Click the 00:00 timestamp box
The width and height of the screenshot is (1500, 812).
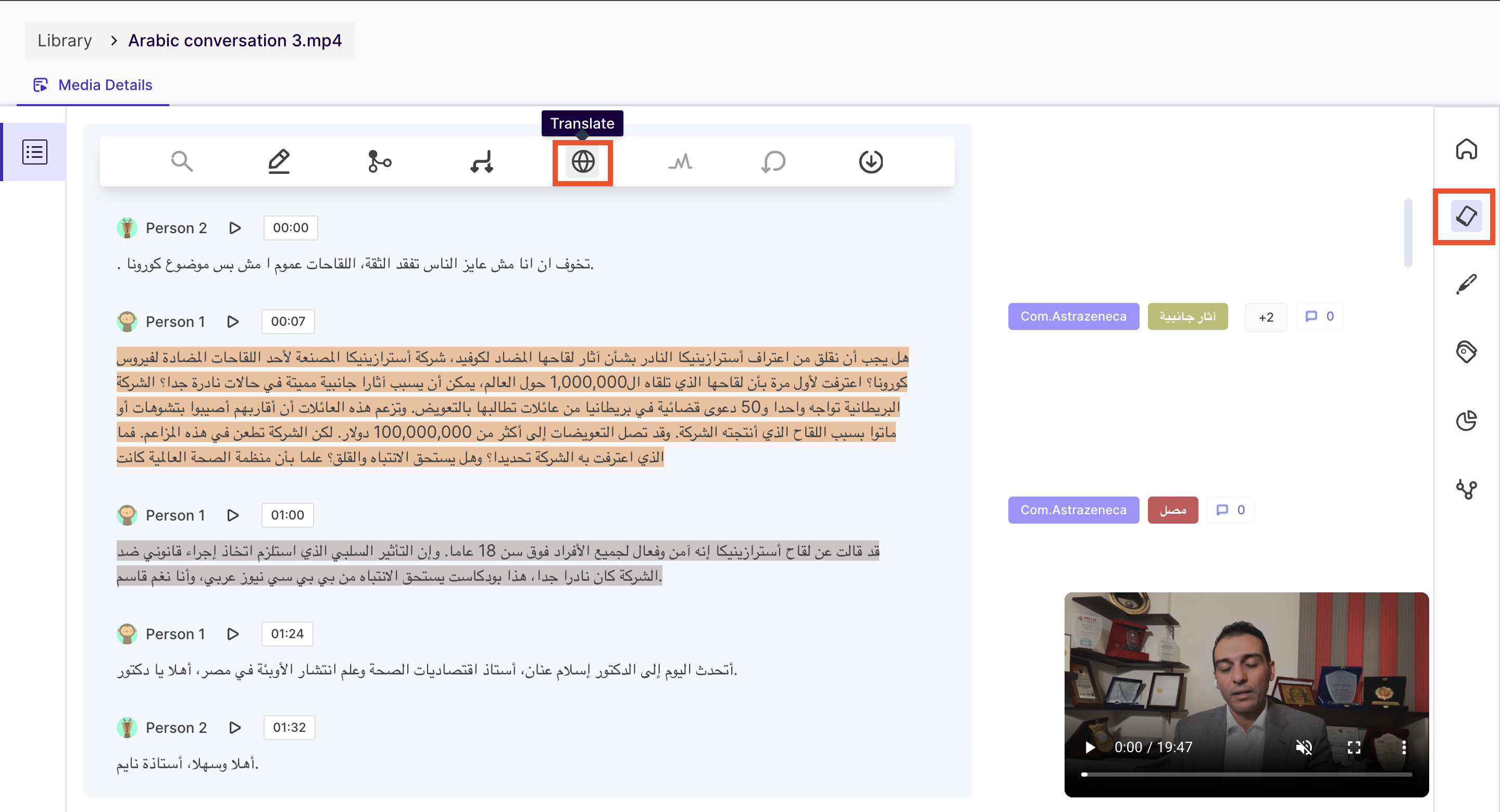291,228
